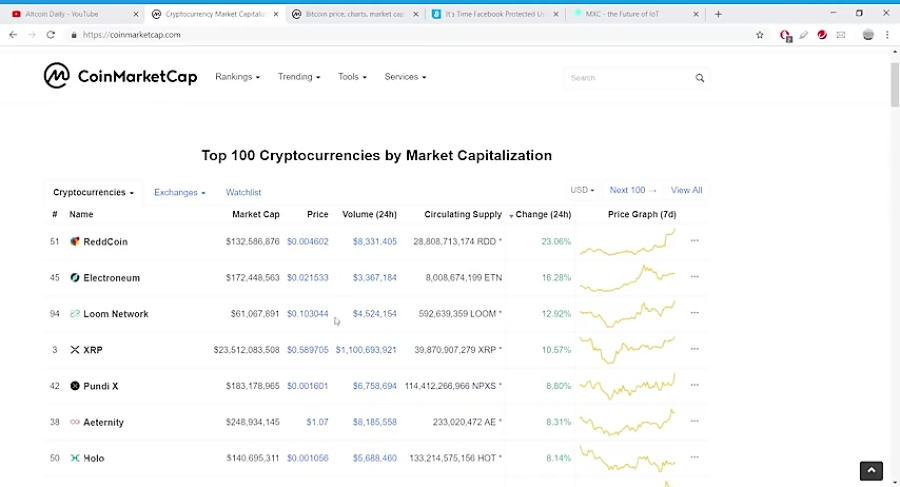Click the View All link

click(686, 190)
